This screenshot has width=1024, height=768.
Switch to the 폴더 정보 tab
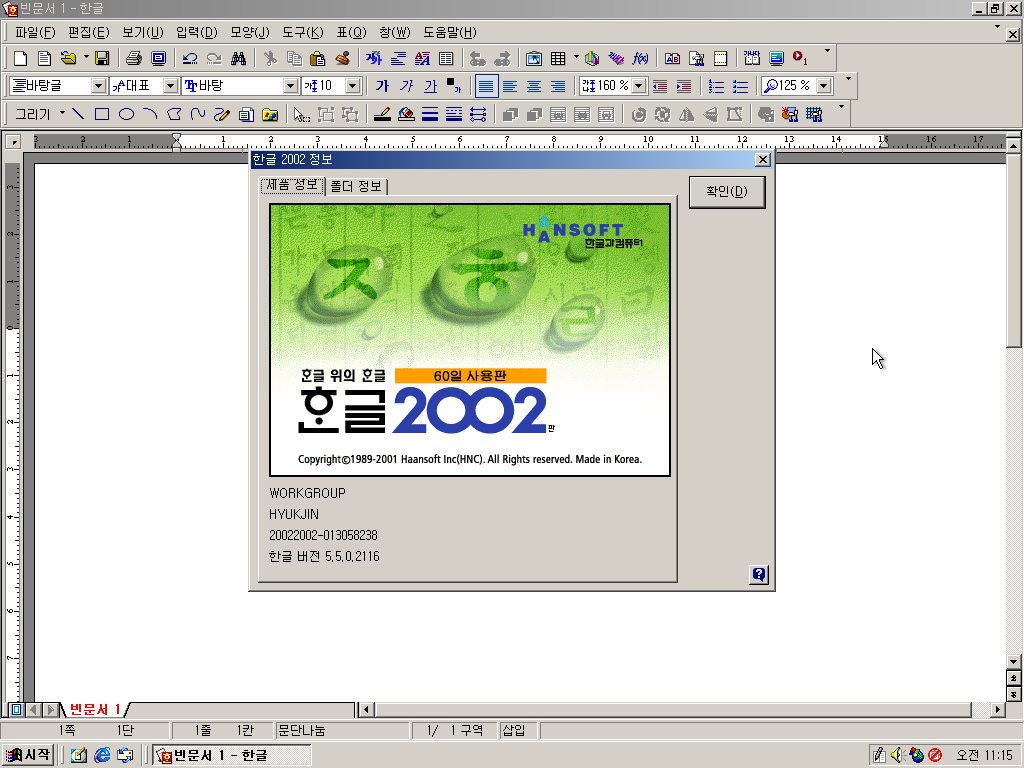click(356, 186)
